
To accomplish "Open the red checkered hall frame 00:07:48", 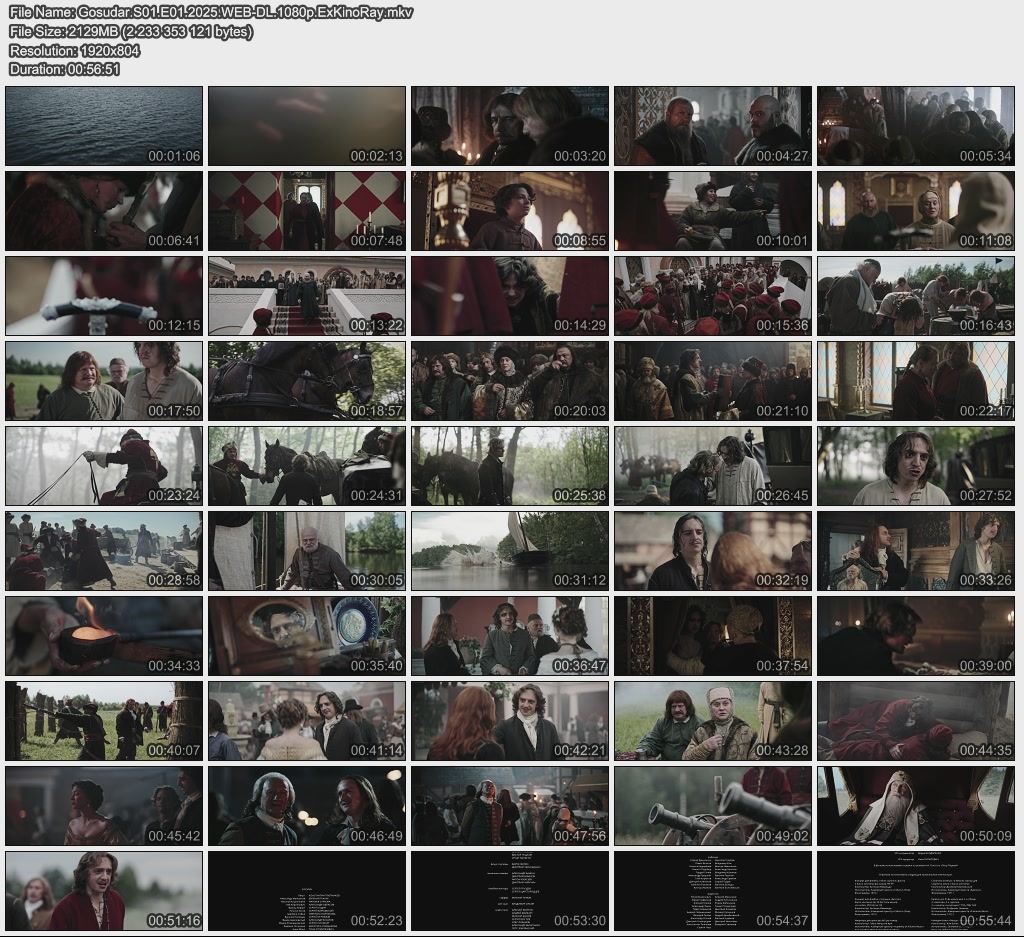I will pos(307,211).
